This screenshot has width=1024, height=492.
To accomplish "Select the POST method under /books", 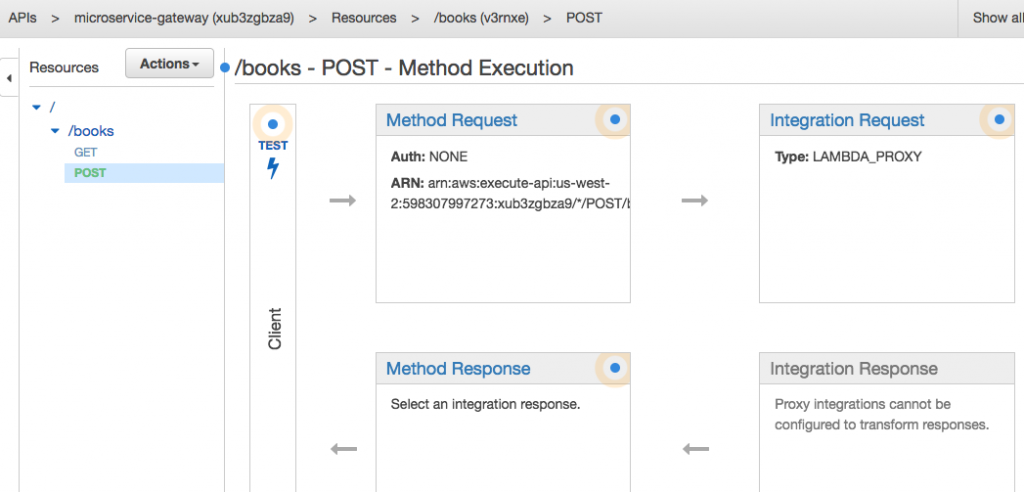I will (x=90, y=173).
